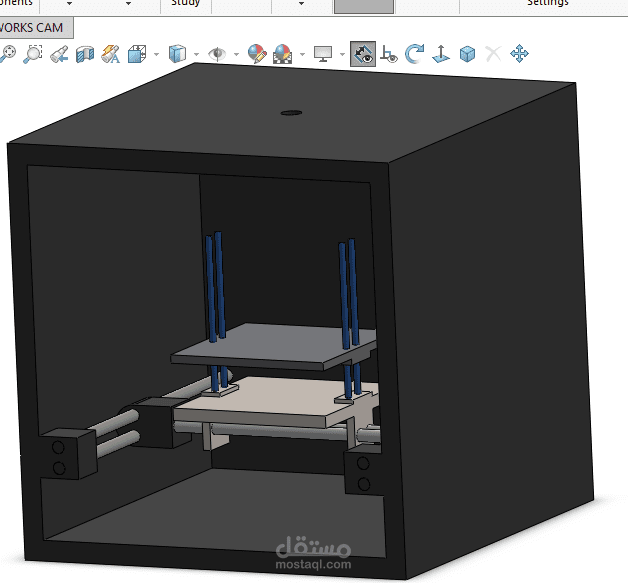Select the Pan four-arrow tool
Image resolution: width=628 pixels, height=583 pixels.
[519, 54]
